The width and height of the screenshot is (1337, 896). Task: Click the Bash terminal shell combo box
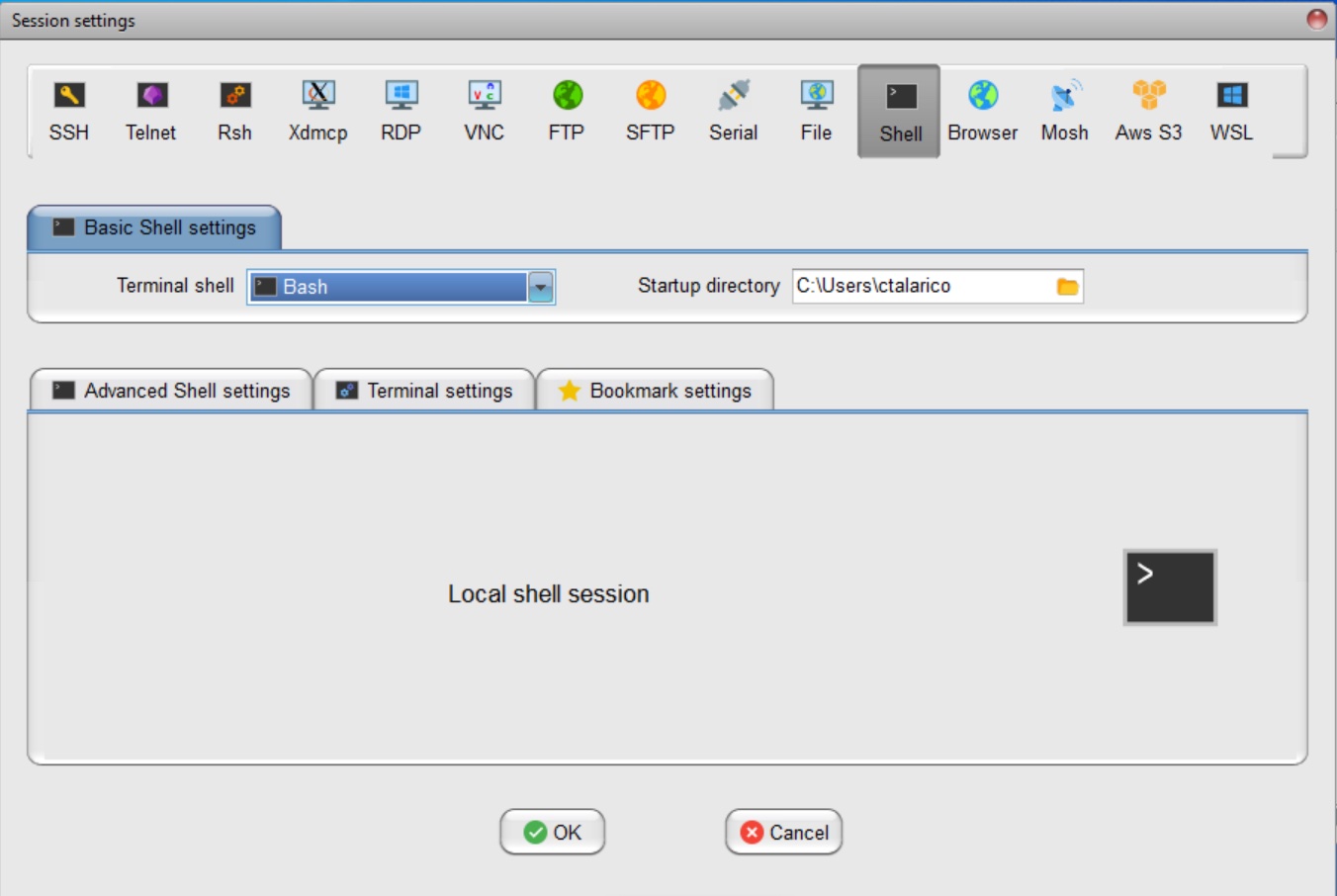tap(401, 287)
